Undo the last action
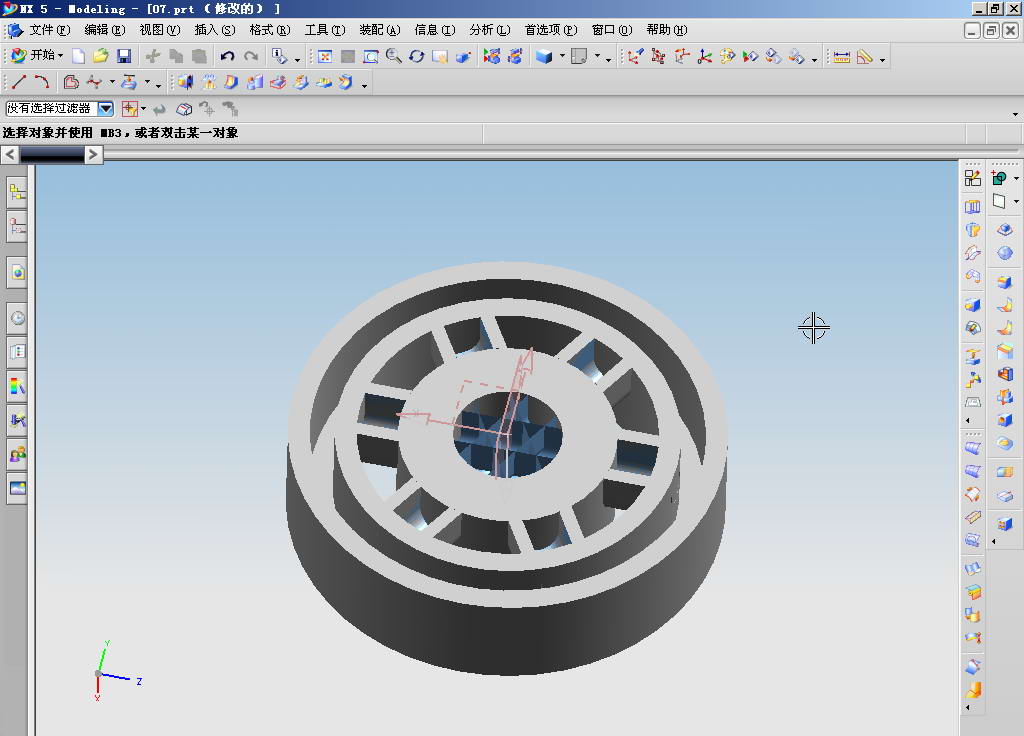Image resolution: width=1024 pixels, height=736 pixels. click(x=227, y=57)
